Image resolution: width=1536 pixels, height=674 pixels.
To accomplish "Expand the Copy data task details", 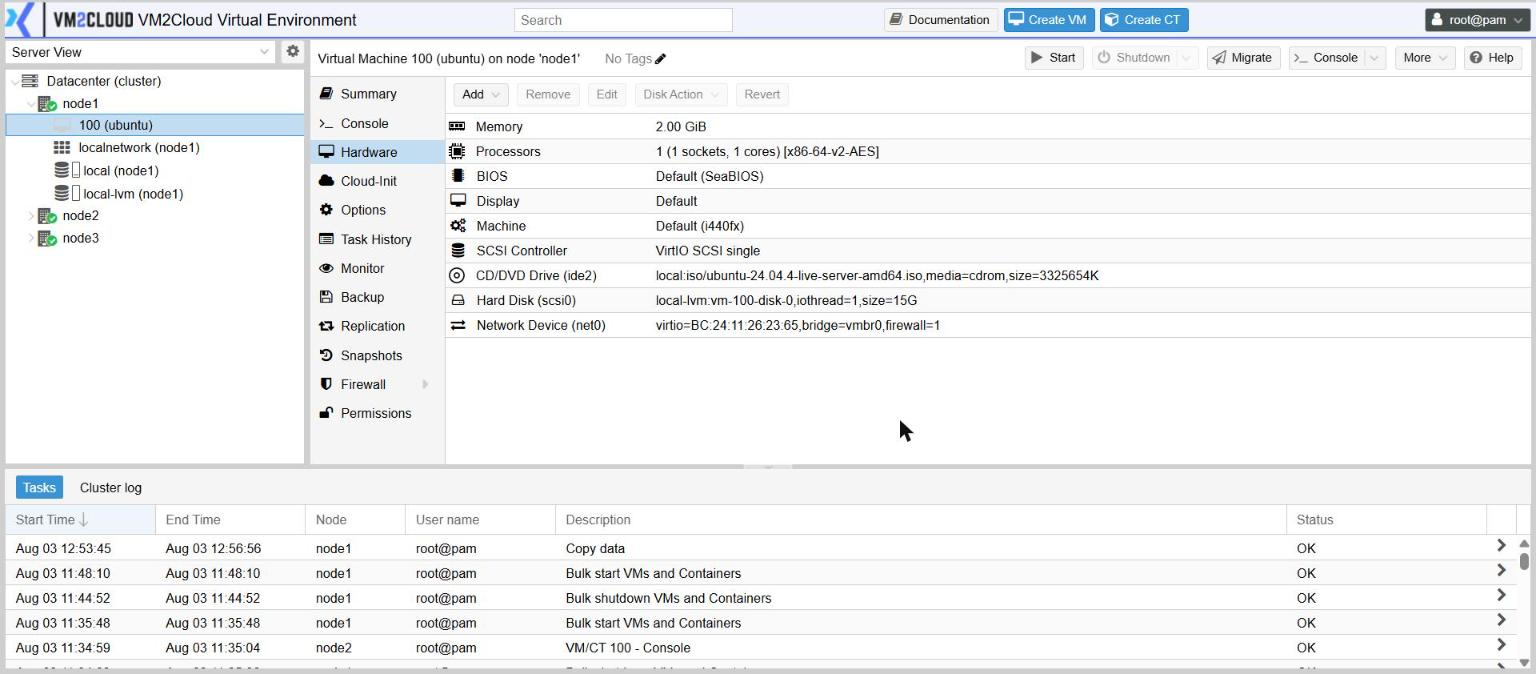I will (1501, 546).
